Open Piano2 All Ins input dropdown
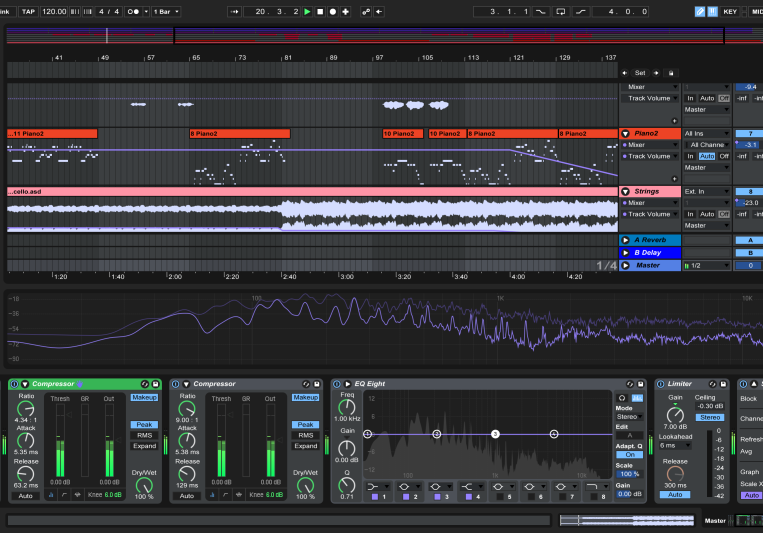 [707, 133]
